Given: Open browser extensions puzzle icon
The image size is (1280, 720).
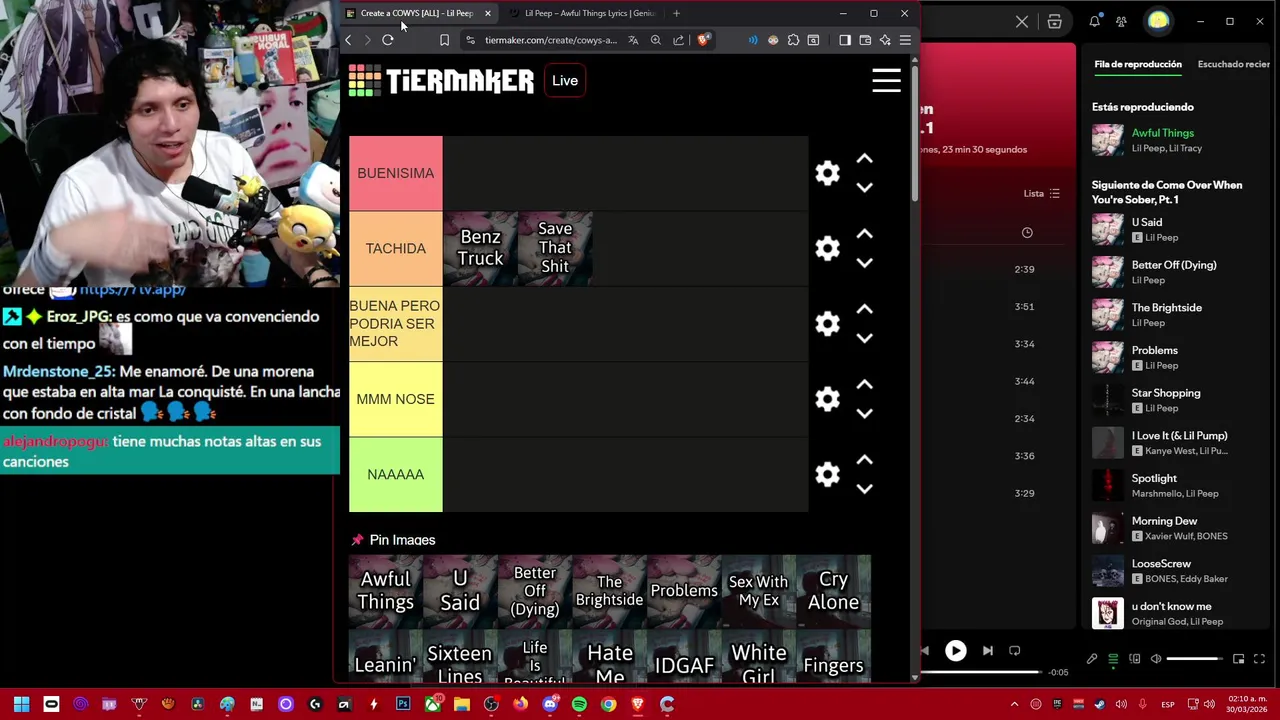Looking at the screenshot, I should (793, 40).
